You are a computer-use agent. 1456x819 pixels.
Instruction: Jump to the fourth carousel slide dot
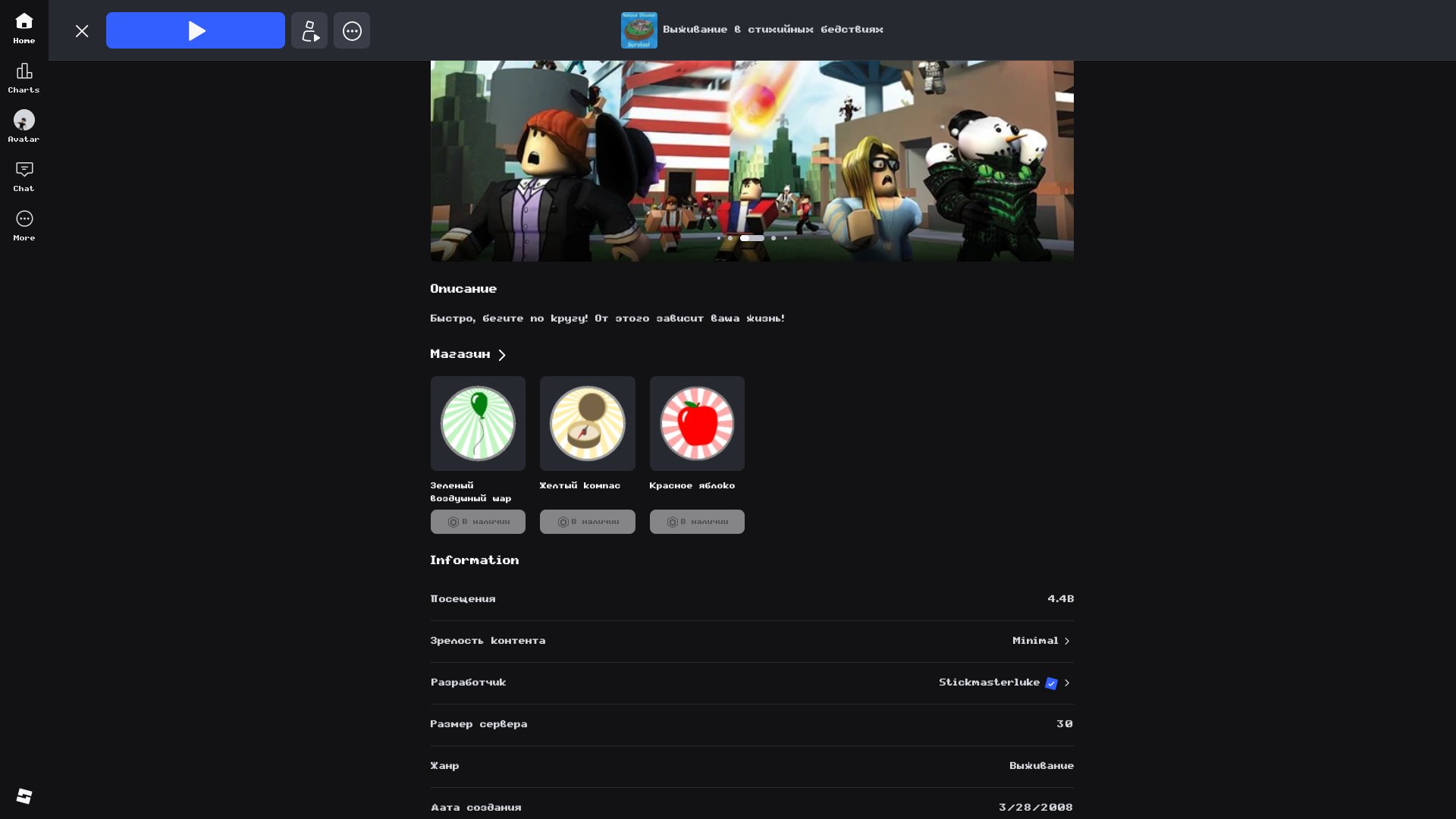(773, 238)
